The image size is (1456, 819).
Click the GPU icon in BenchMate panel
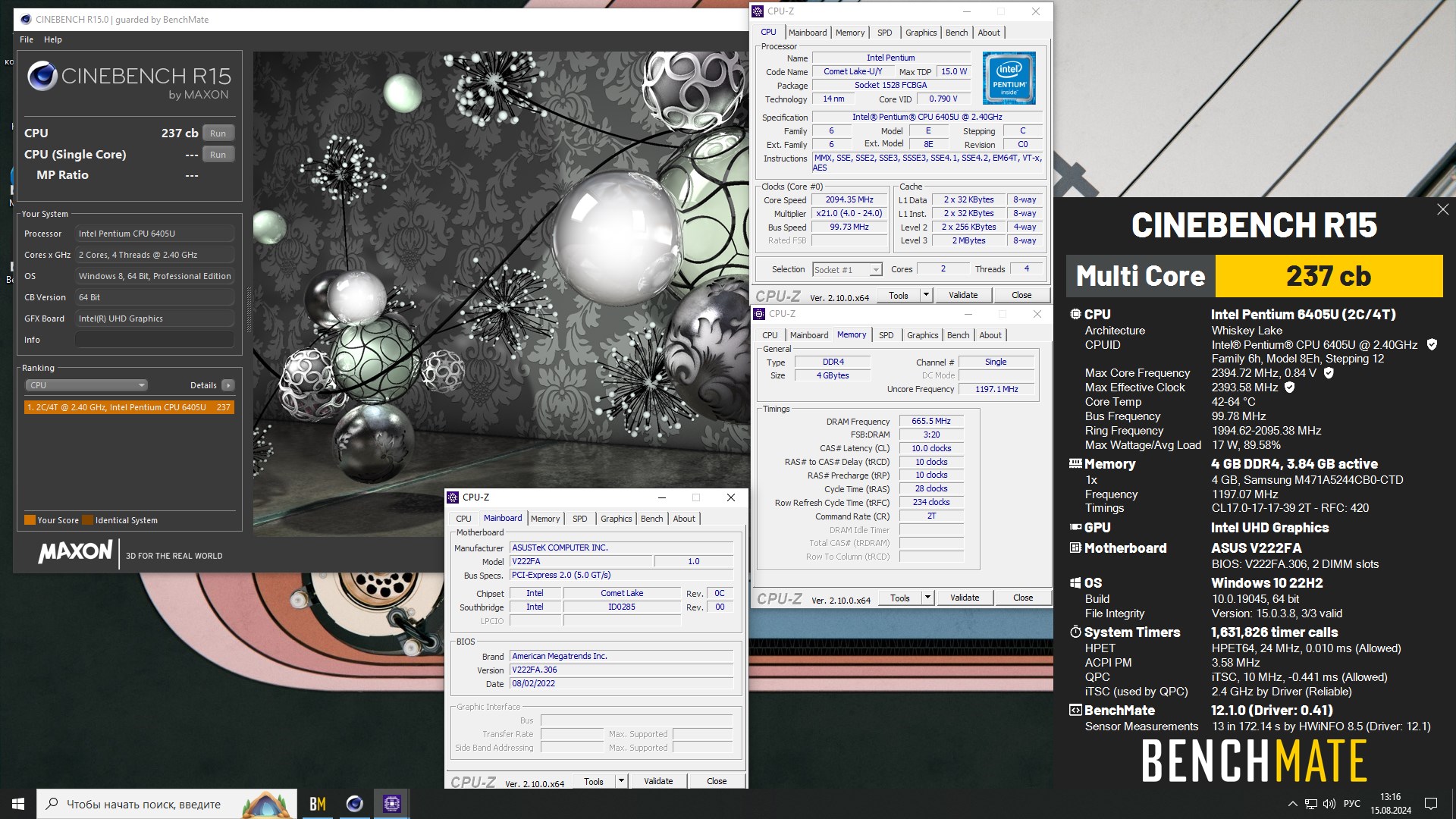click(x=1075, y=527)
